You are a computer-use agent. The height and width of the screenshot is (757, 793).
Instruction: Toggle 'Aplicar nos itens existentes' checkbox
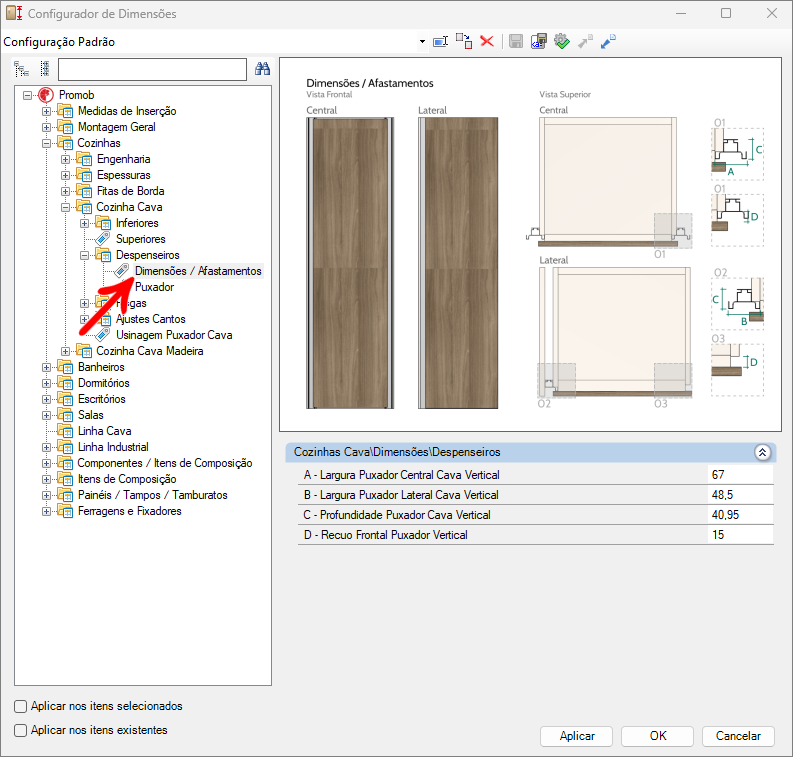point(21,730)
